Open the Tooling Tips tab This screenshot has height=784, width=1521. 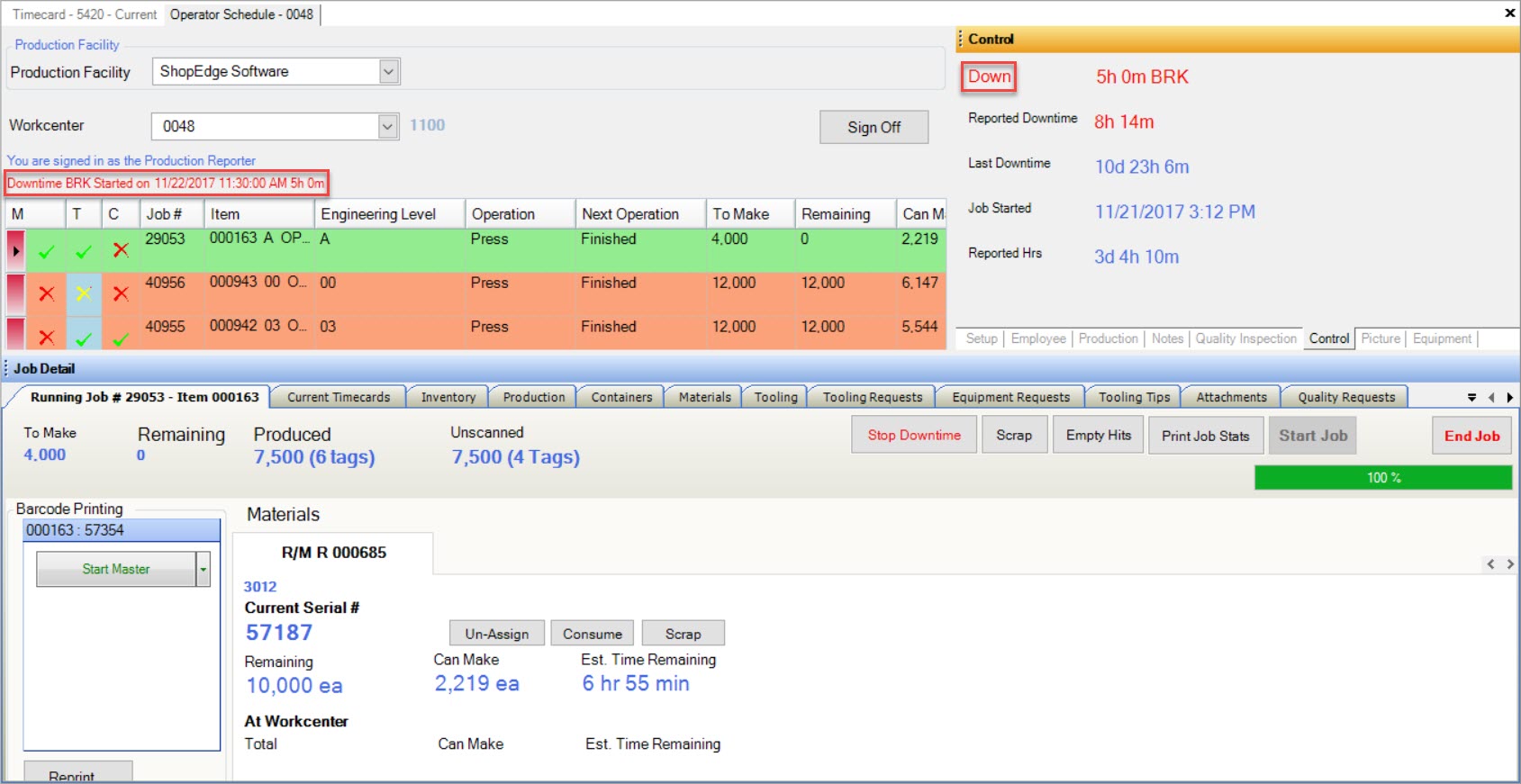(x=1134, y=397)
